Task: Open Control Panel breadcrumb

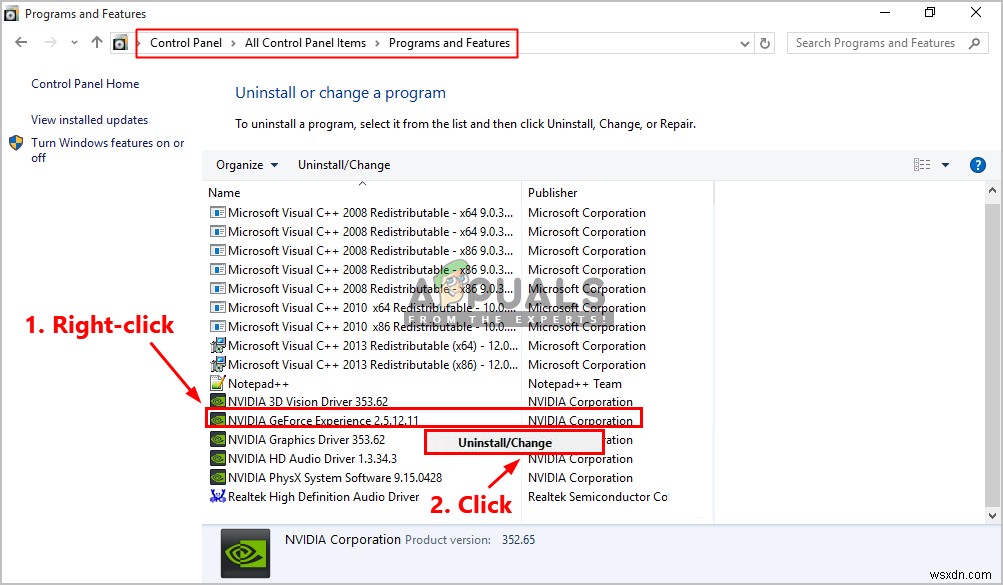Action: coord(186,43)
